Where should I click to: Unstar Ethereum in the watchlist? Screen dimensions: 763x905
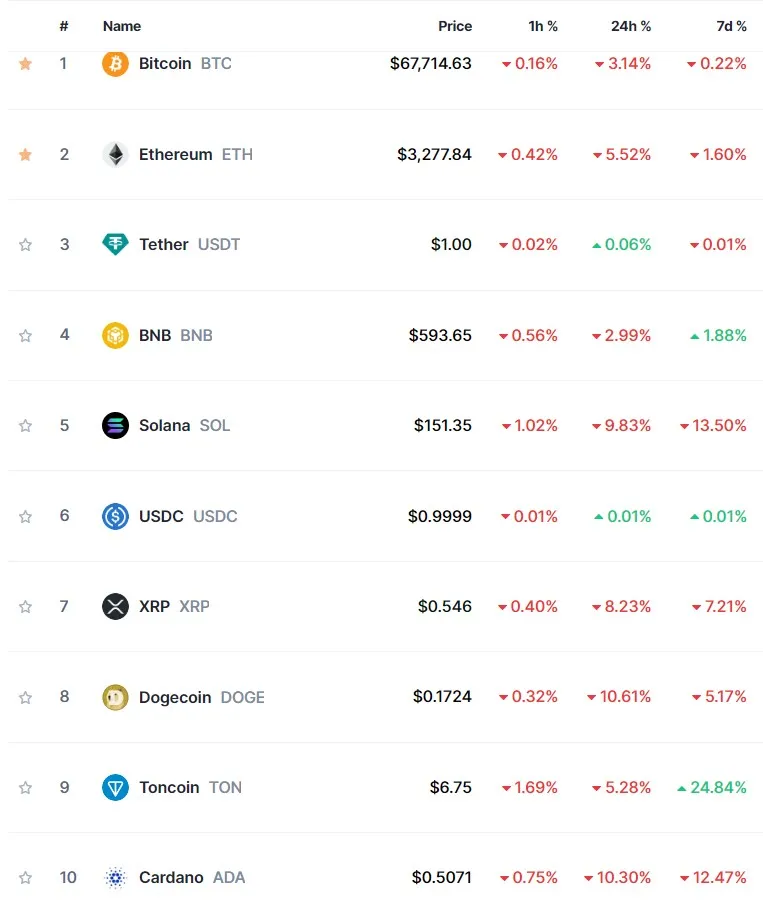click(25, 154)
